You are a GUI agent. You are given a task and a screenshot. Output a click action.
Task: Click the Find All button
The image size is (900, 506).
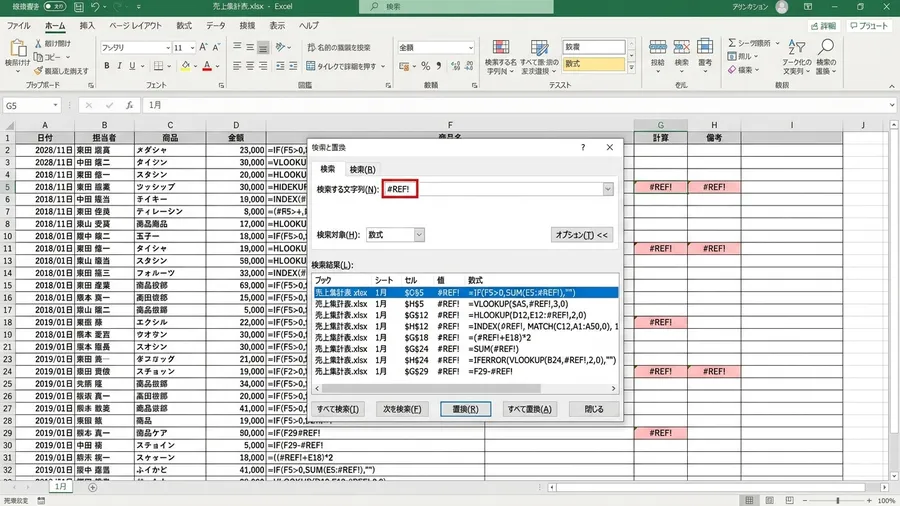338,409
